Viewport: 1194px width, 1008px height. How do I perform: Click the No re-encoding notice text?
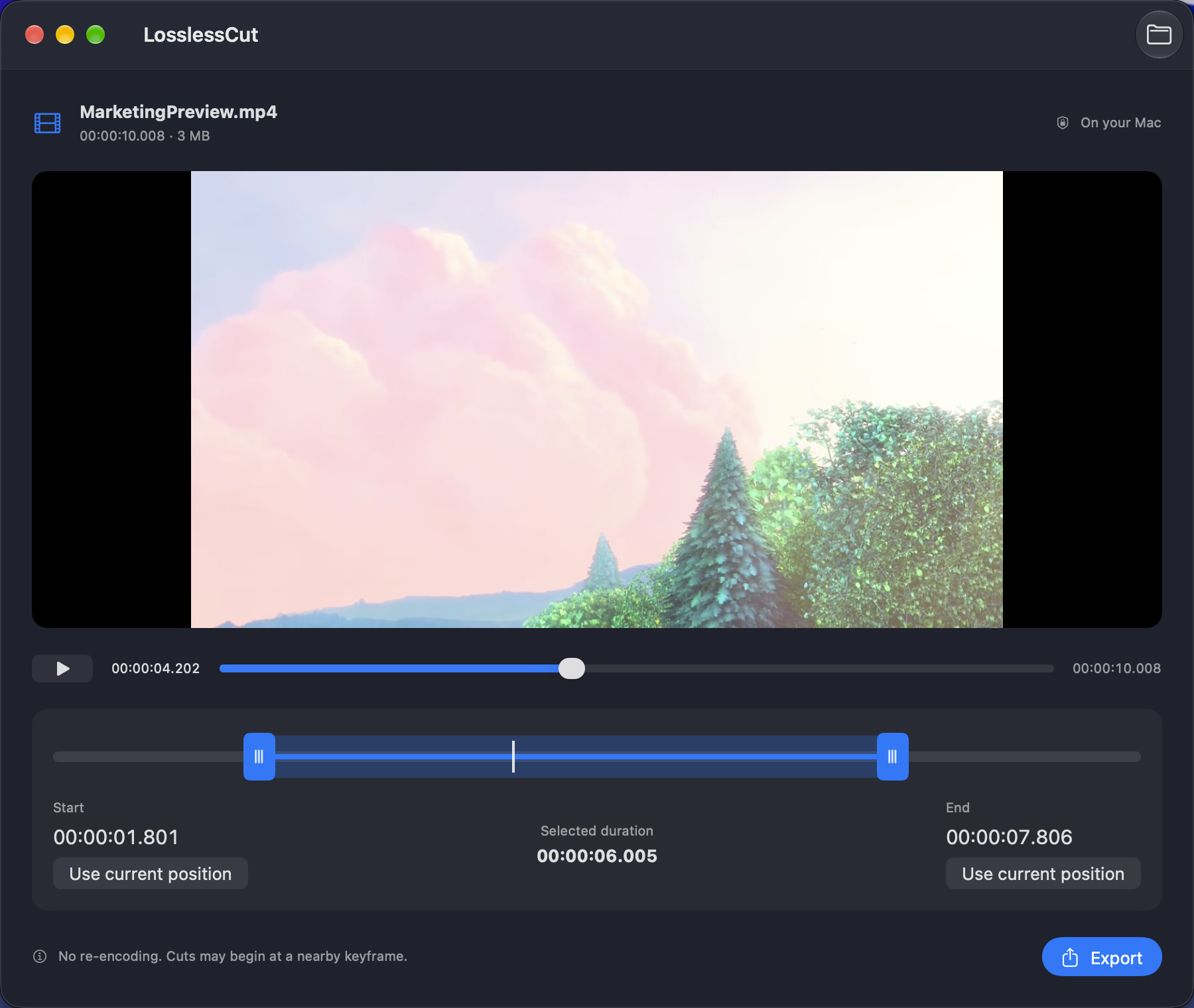coord(233,956)
